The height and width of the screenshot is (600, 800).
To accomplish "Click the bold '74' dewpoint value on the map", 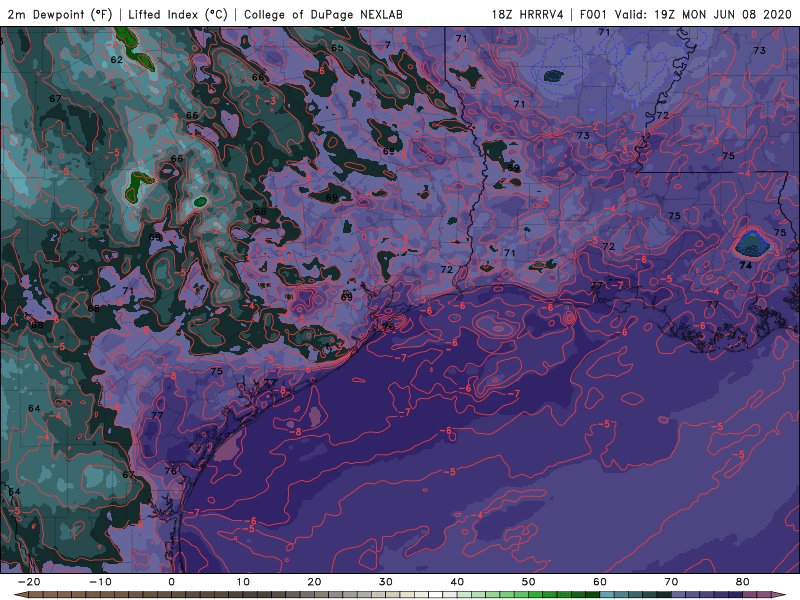I will pos(745,265).
